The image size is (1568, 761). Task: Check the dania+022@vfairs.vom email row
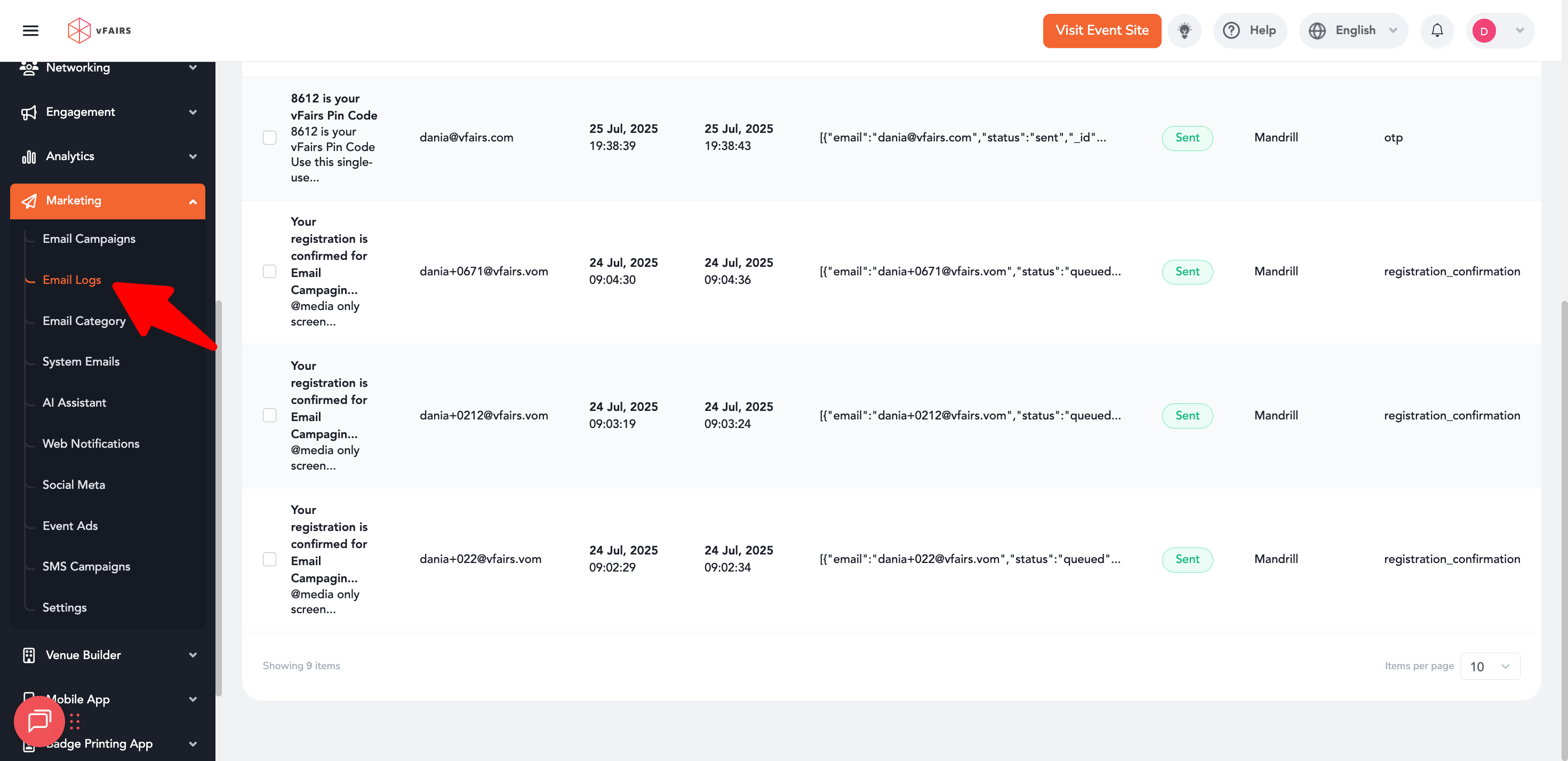pyautogui.click(x=270, y=559)
